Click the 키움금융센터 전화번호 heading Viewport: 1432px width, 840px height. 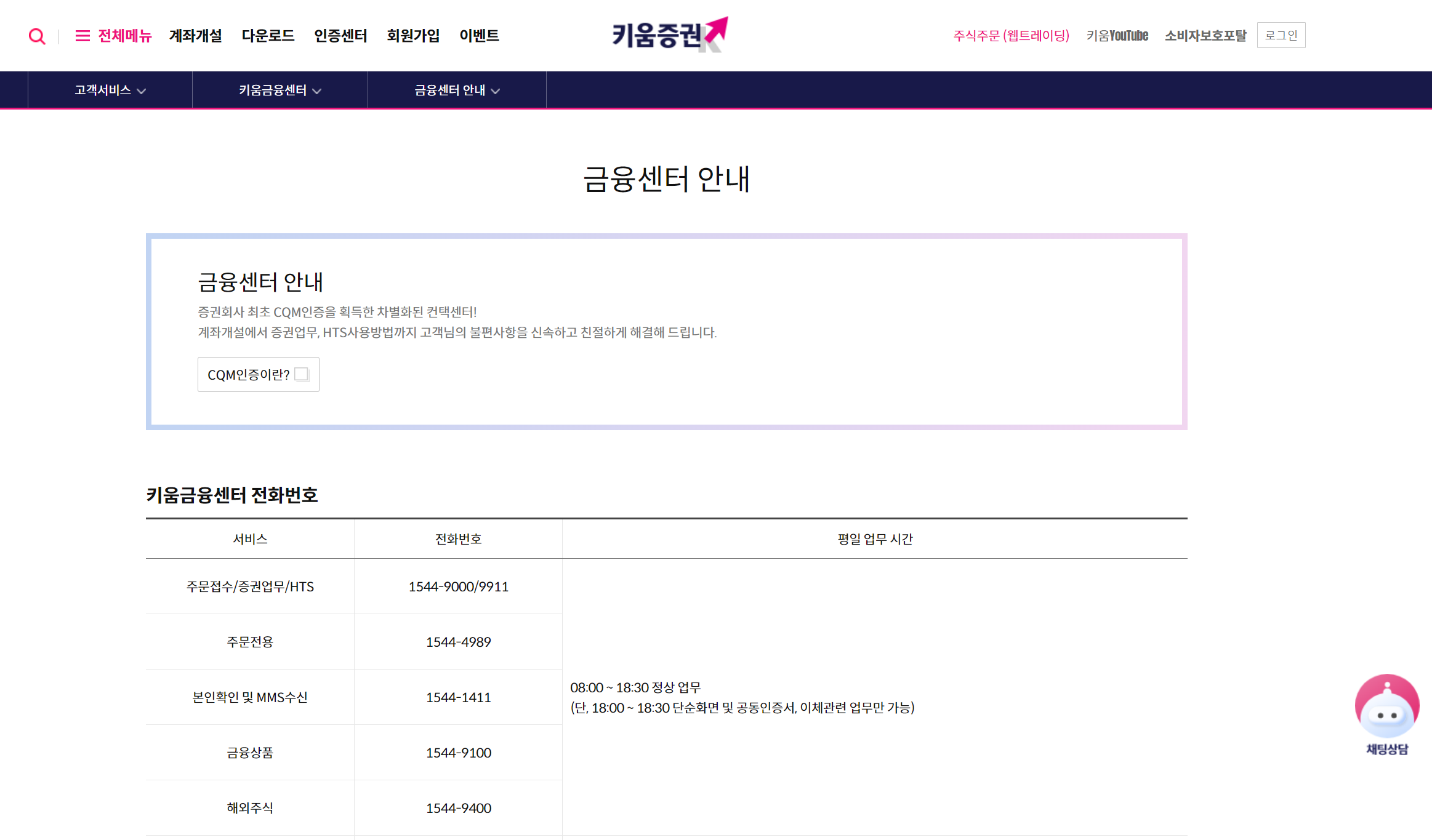tap(231, 495)
